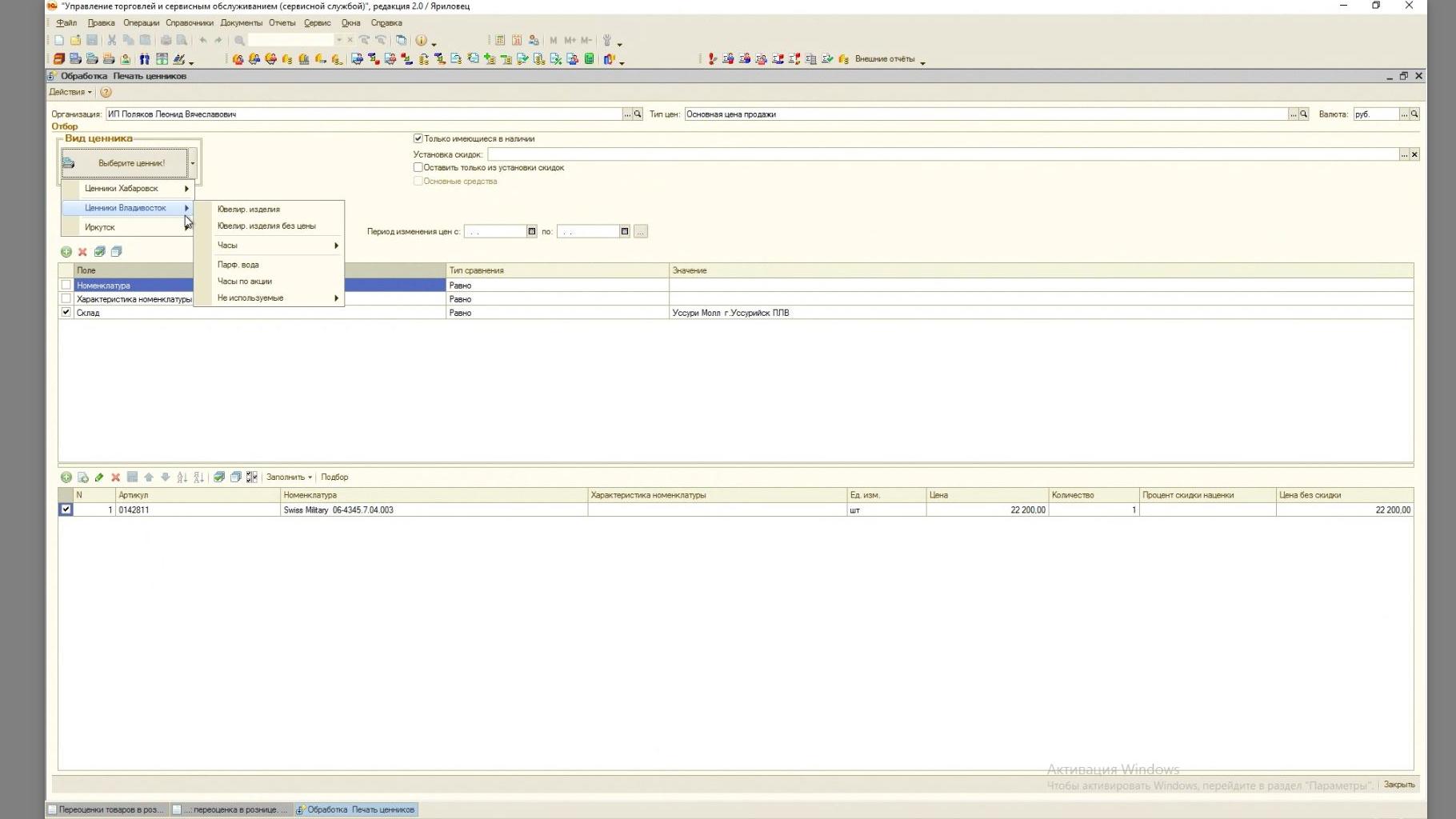Select 'Ювелир. изделия' menu item
Screen dimensions: 1456x819
(269, 210)
